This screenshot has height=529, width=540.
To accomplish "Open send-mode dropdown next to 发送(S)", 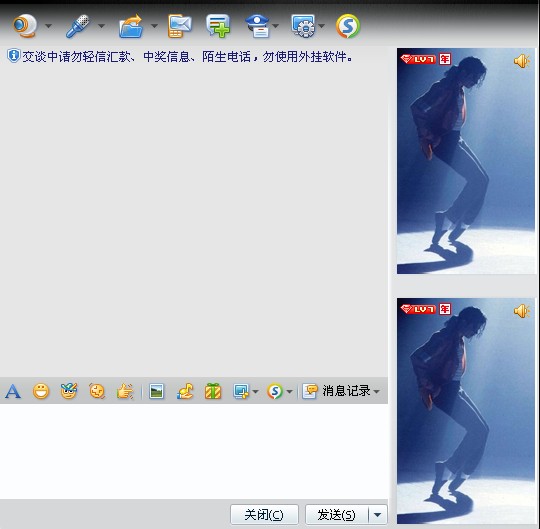I will pyautogui.click(x=378, y=515).
